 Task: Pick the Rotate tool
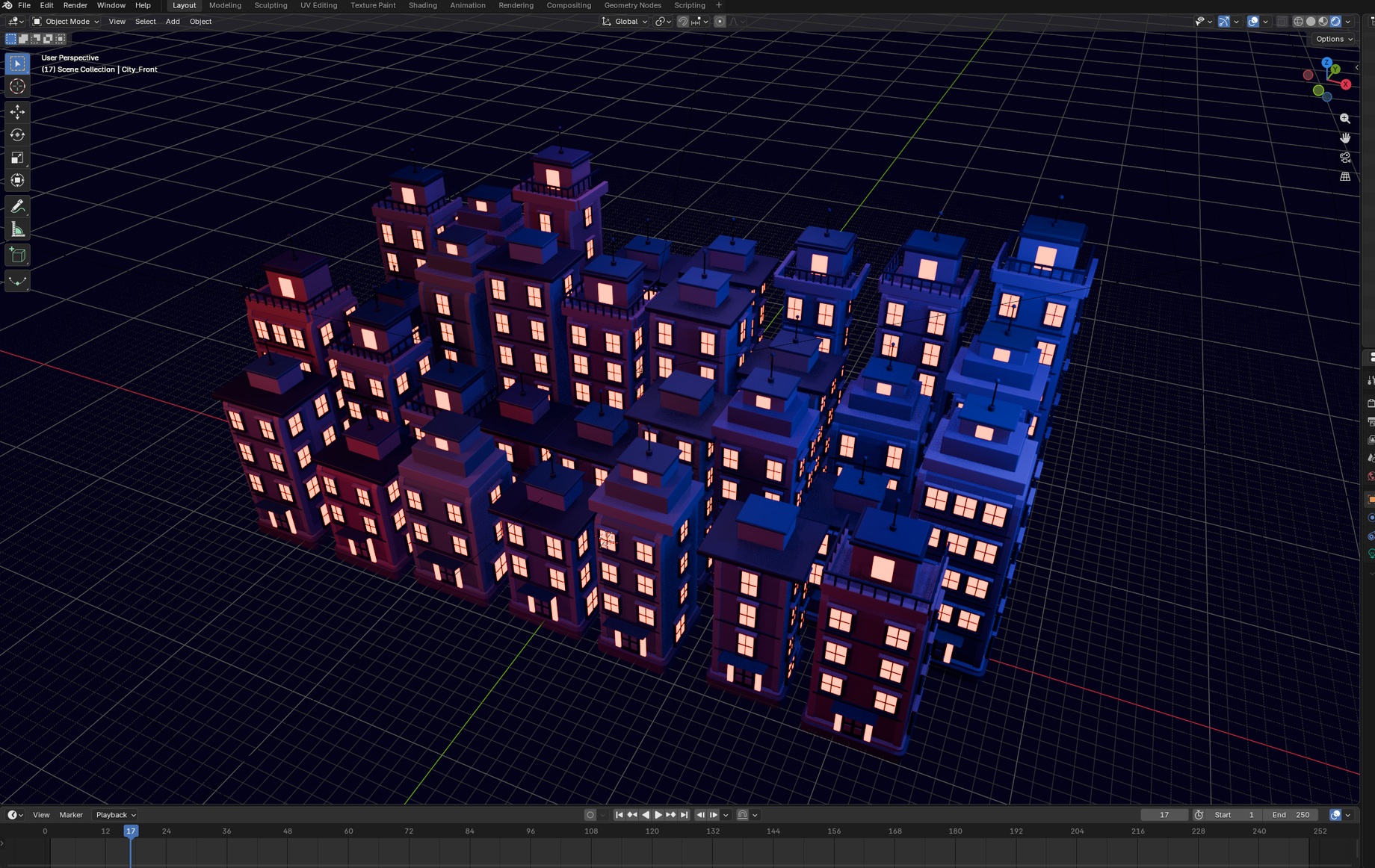tap(17, 135)
